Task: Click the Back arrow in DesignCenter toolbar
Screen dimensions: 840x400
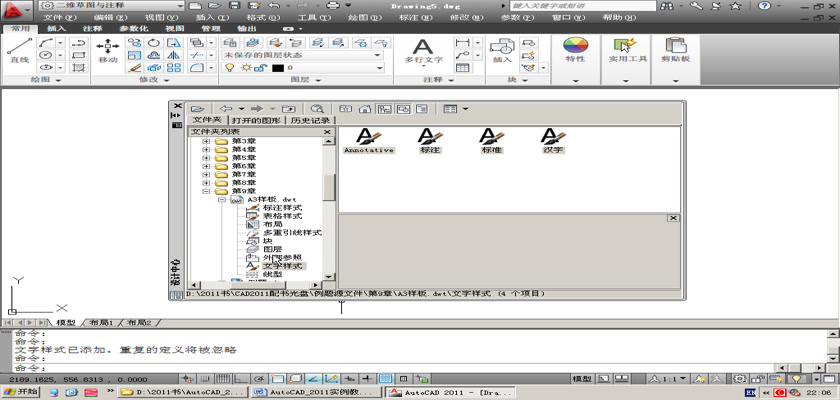Action: 226,109
